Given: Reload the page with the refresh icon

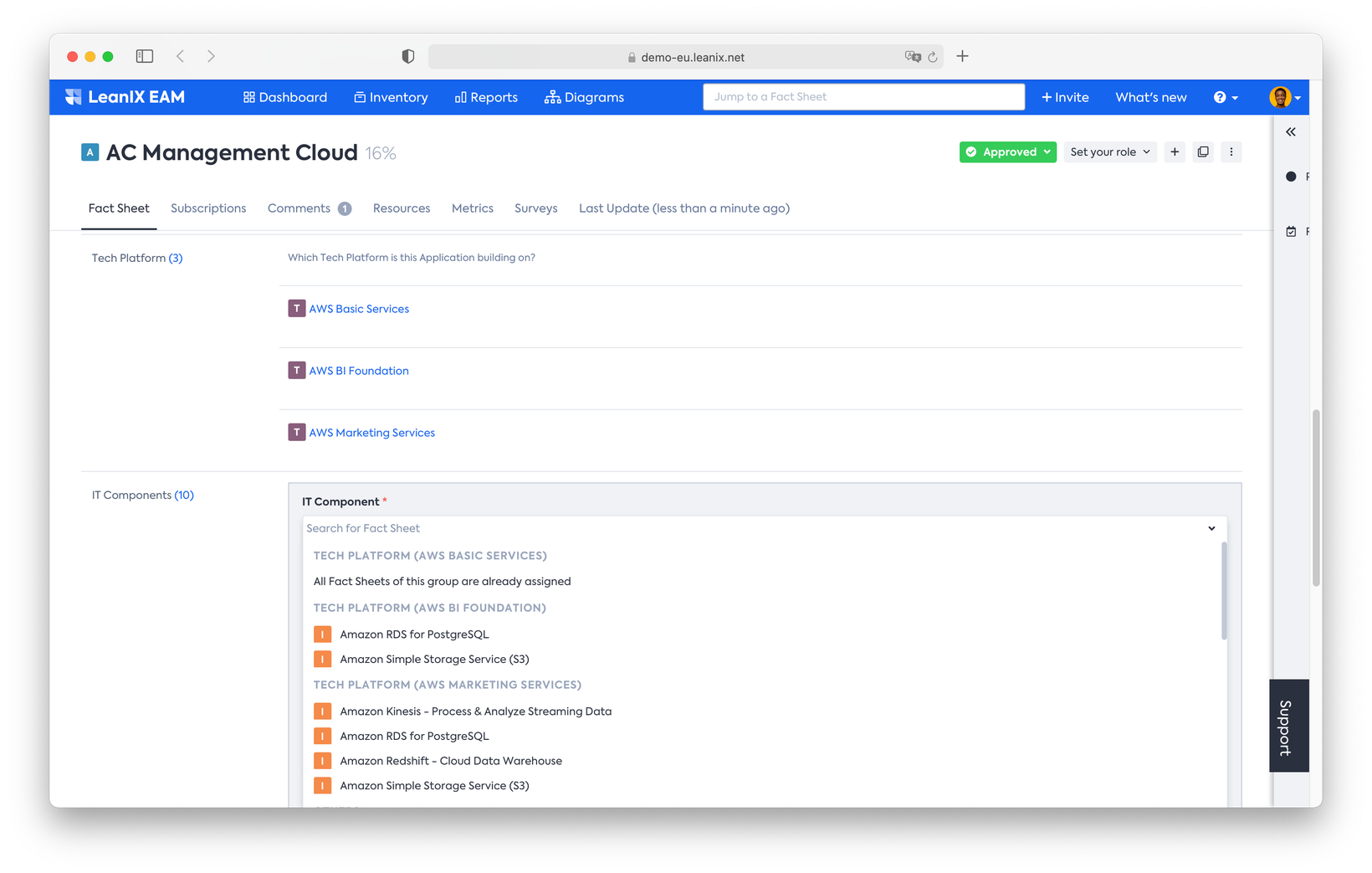Looking at the screenshot, I should coord(933,57).
